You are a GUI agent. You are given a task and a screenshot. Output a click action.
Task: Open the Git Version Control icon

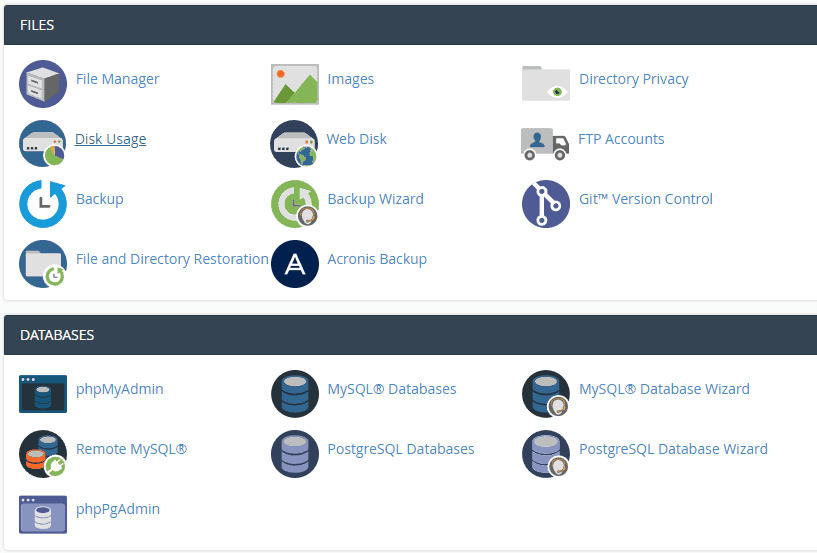point(546,204)
